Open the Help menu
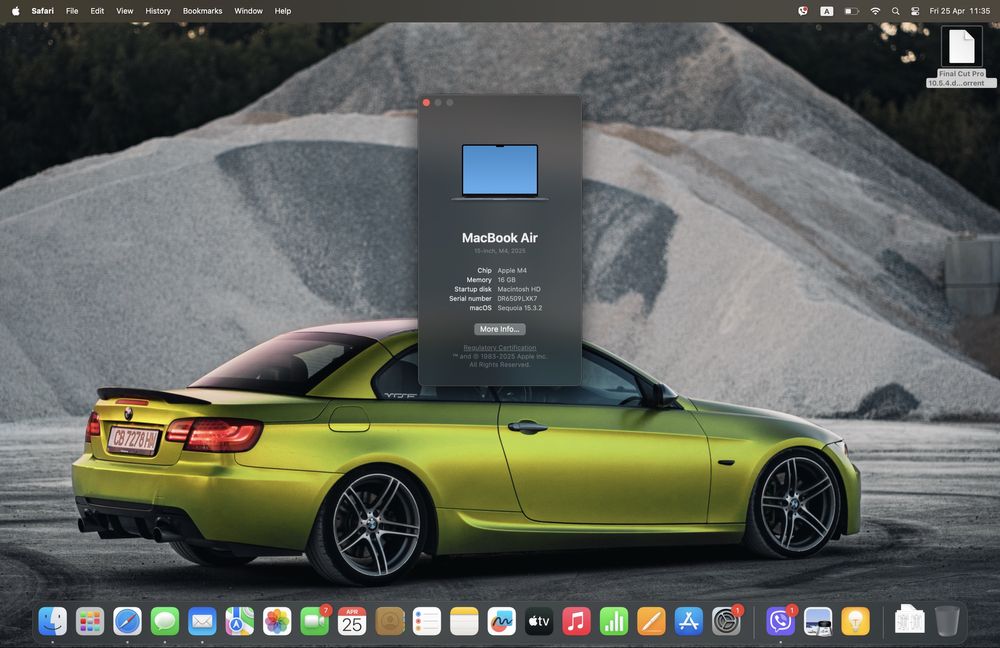1000x648 pixels. 283,11
